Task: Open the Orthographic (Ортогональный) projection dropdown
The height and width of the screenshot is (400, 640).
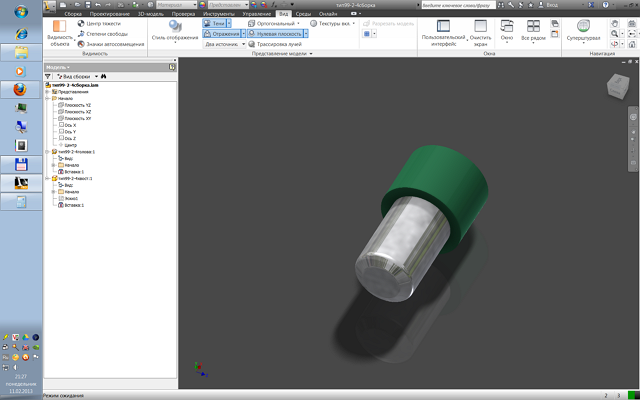Action: [273, 22]
